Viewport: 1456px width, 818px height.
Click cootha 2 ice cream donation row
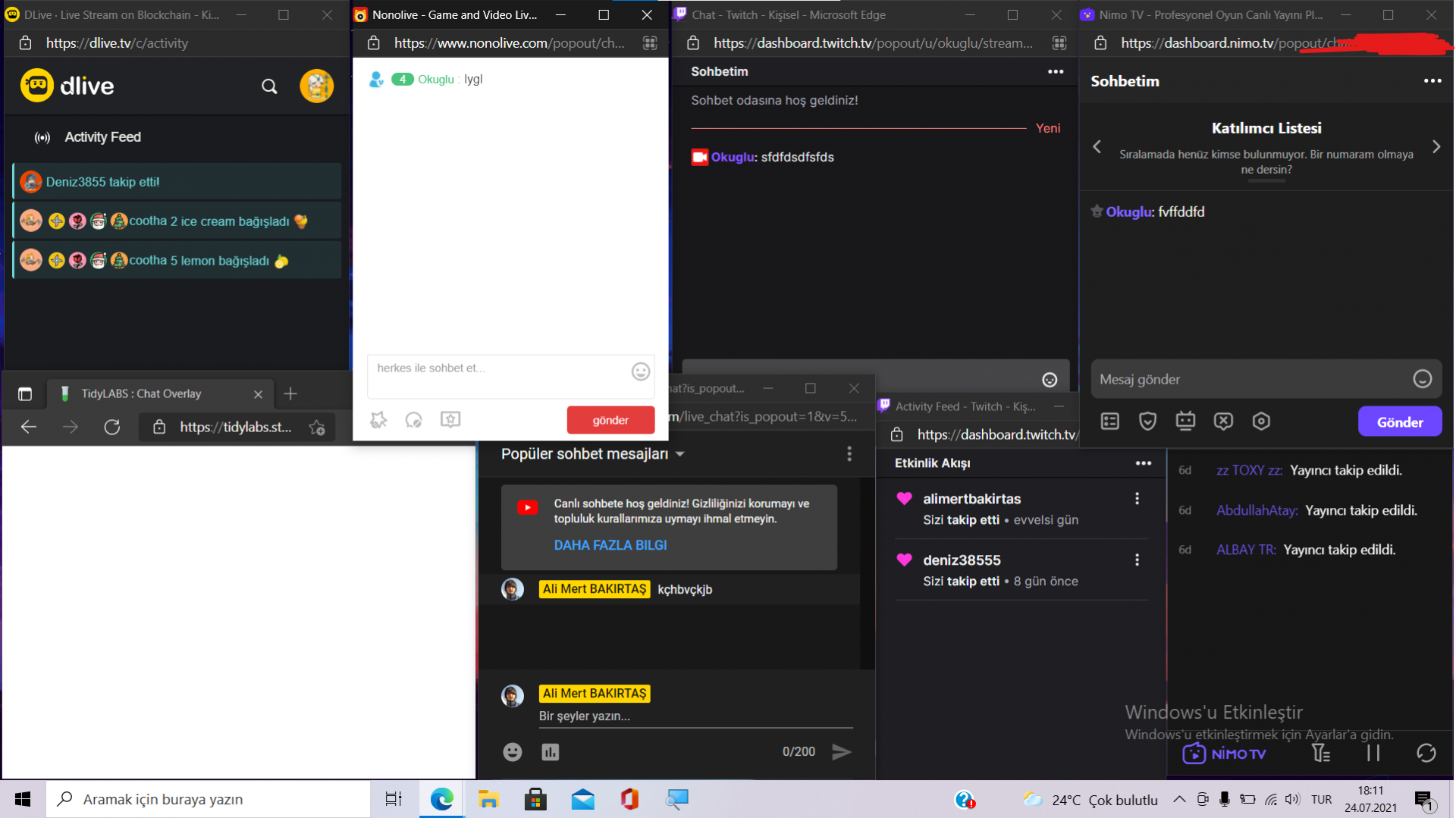177,221
